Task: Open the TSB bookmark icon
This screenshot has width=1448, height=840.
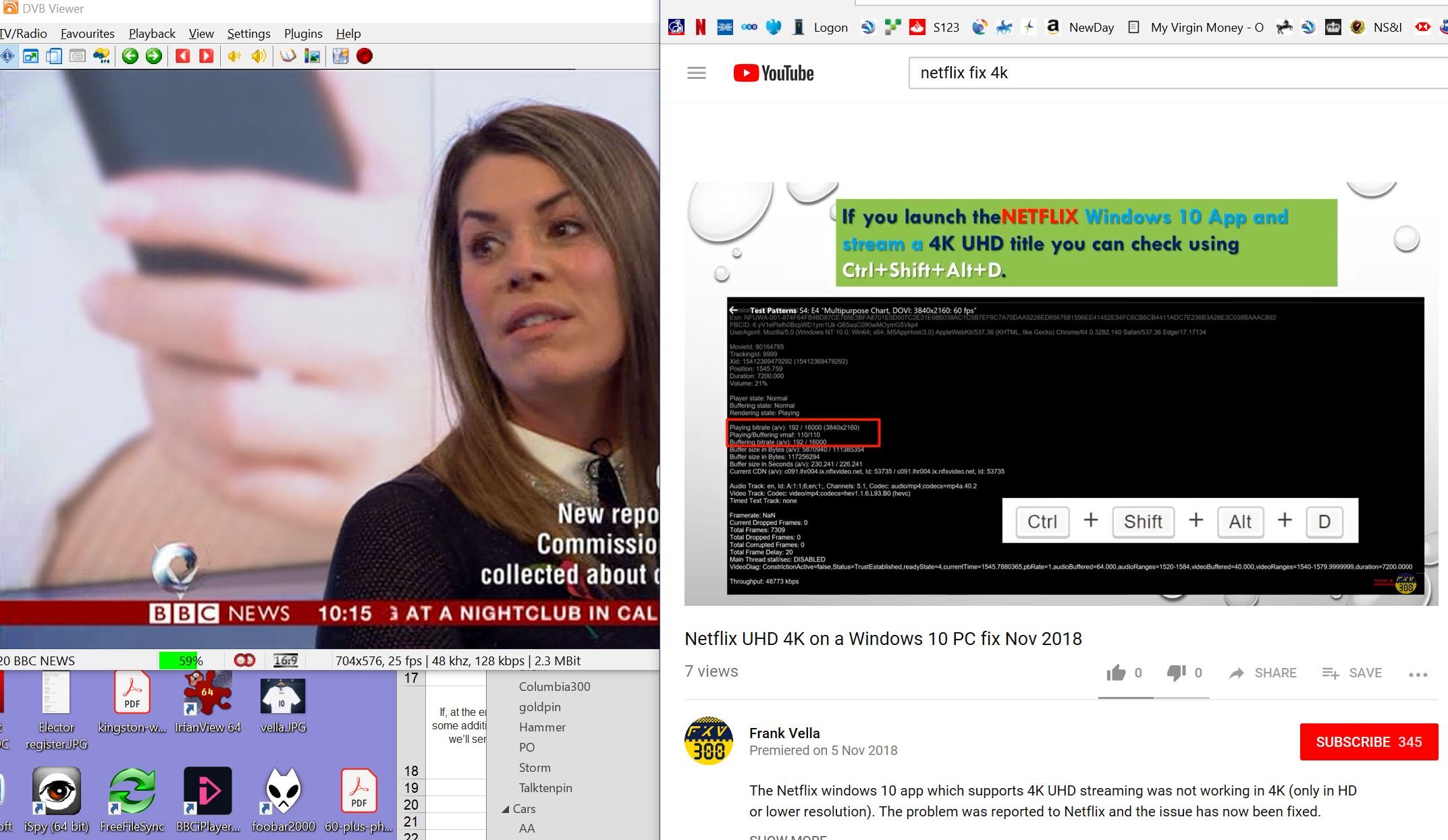Action: point(749,27)
